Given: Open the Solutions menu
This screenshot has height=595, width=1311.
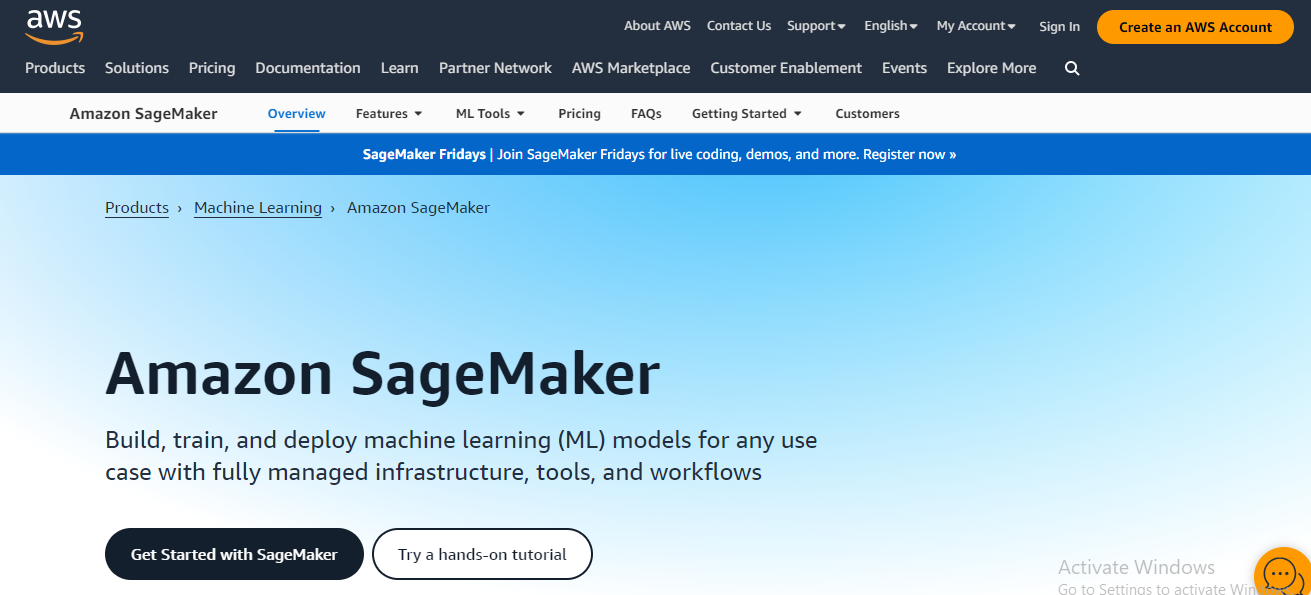Looking at the screenshot, I should (137, 68).
